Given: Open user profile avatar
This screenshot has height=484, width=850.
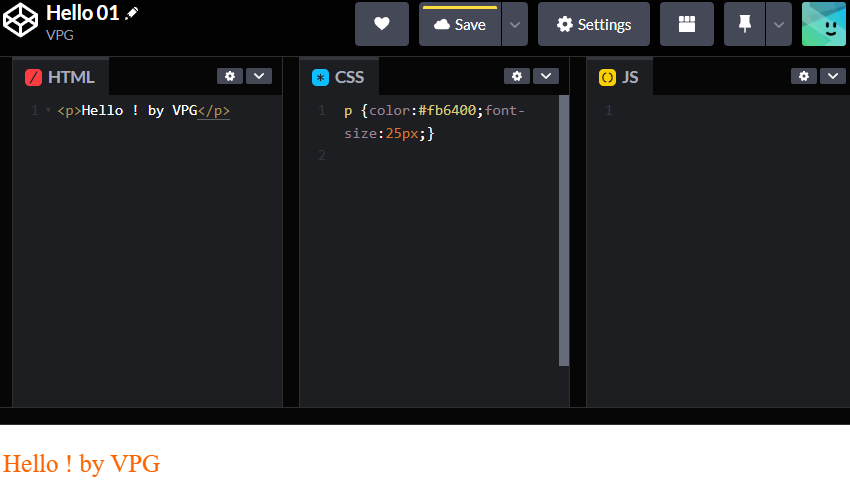Looking at the screenshot, I should tap(824, 24).
